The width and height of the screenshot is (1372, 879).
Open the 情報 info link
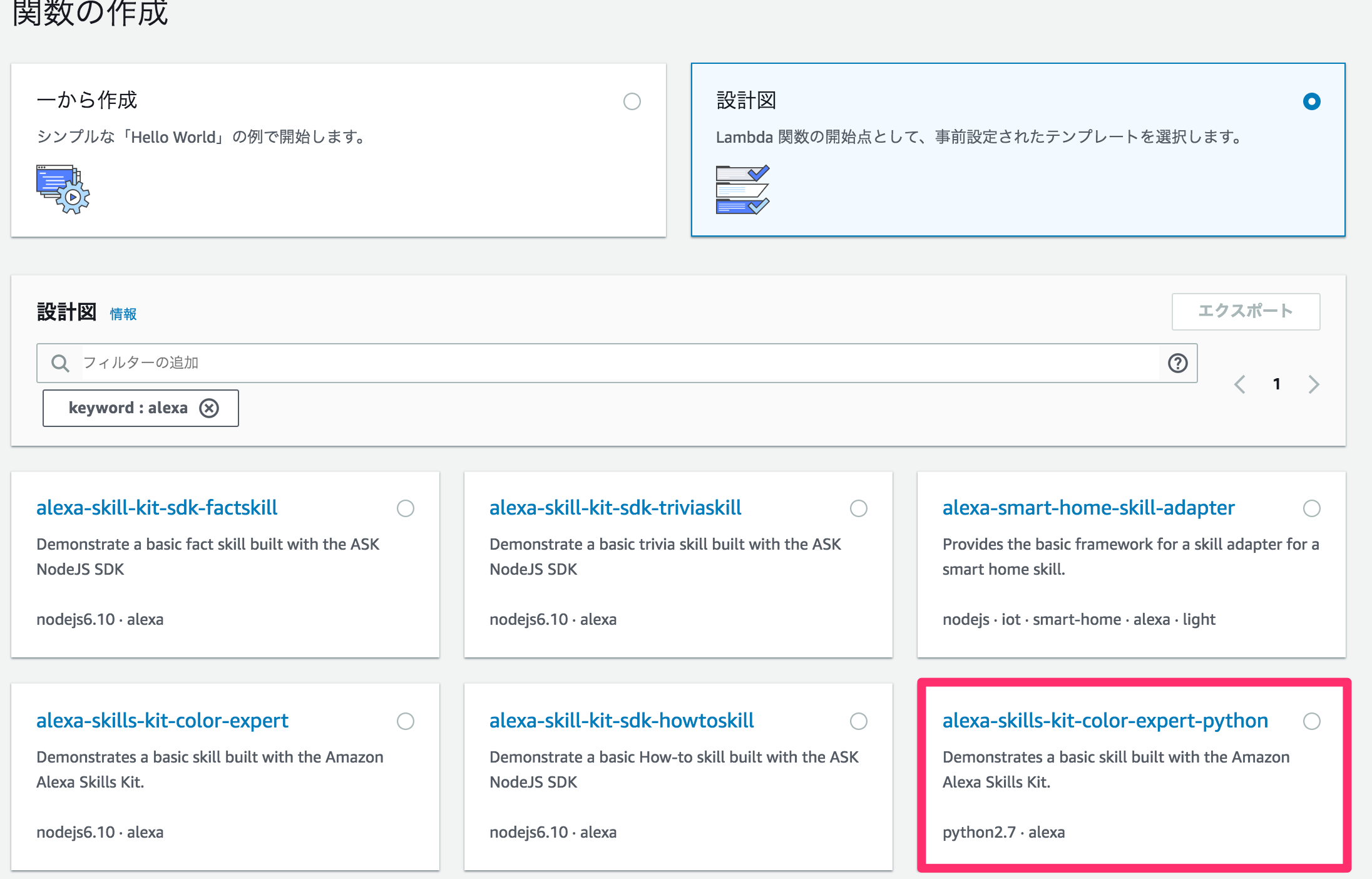click(x=123, y=314)
